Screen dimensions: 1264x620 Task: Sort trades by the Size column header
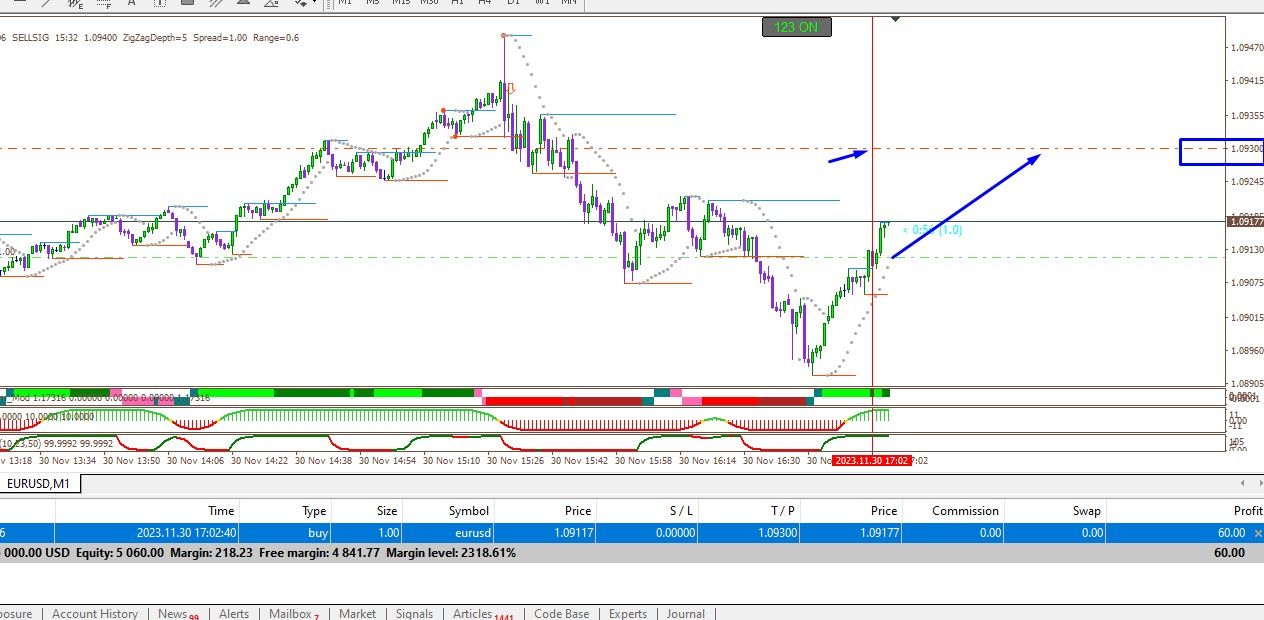(x=386, y=510)
